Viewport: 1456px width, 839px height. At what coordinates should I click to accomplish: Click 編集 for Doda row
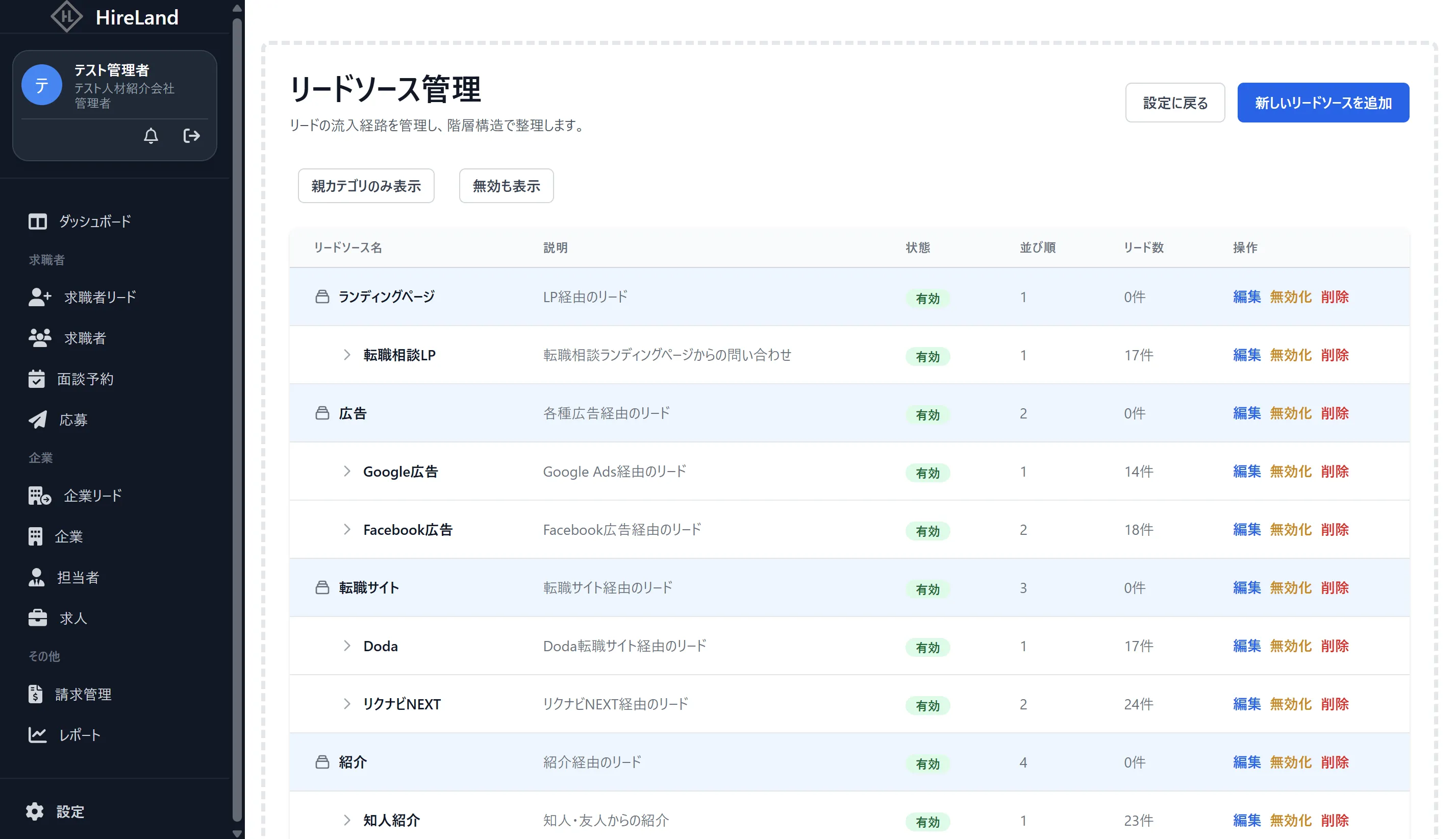[x=1246, y=646]
